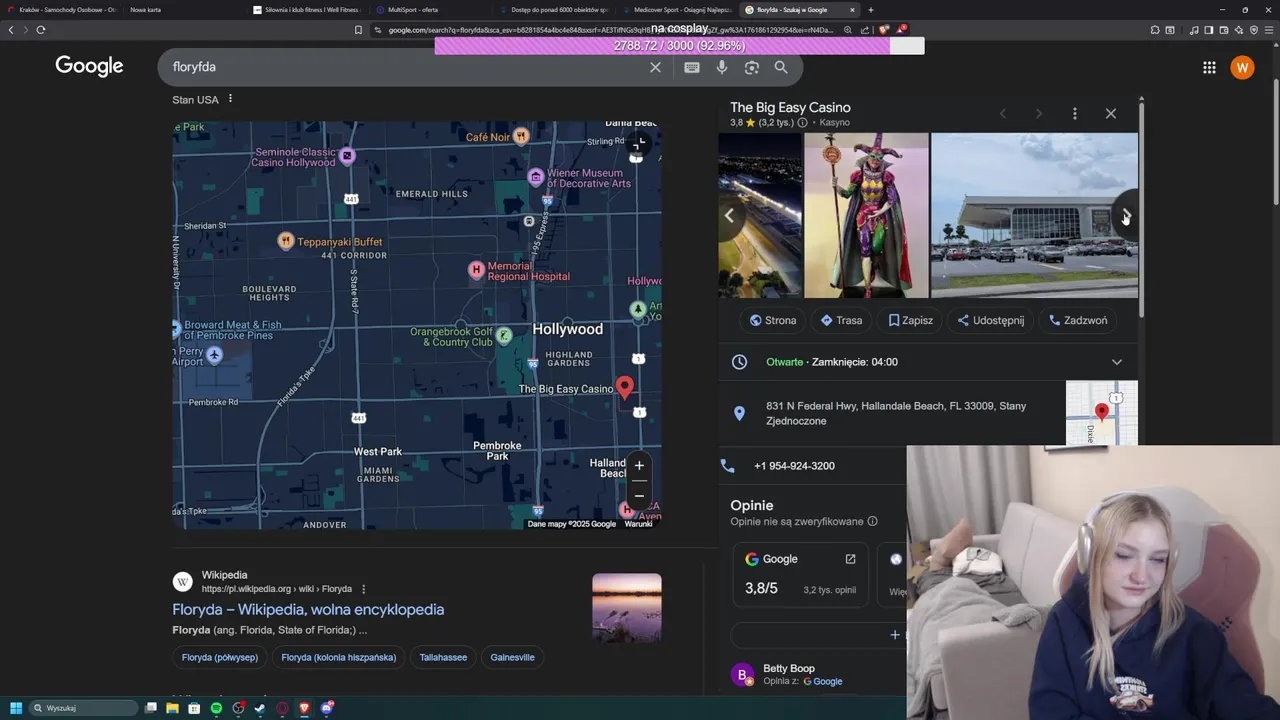Close The Big Easy Casino panel

click(x=1110, y=113)
